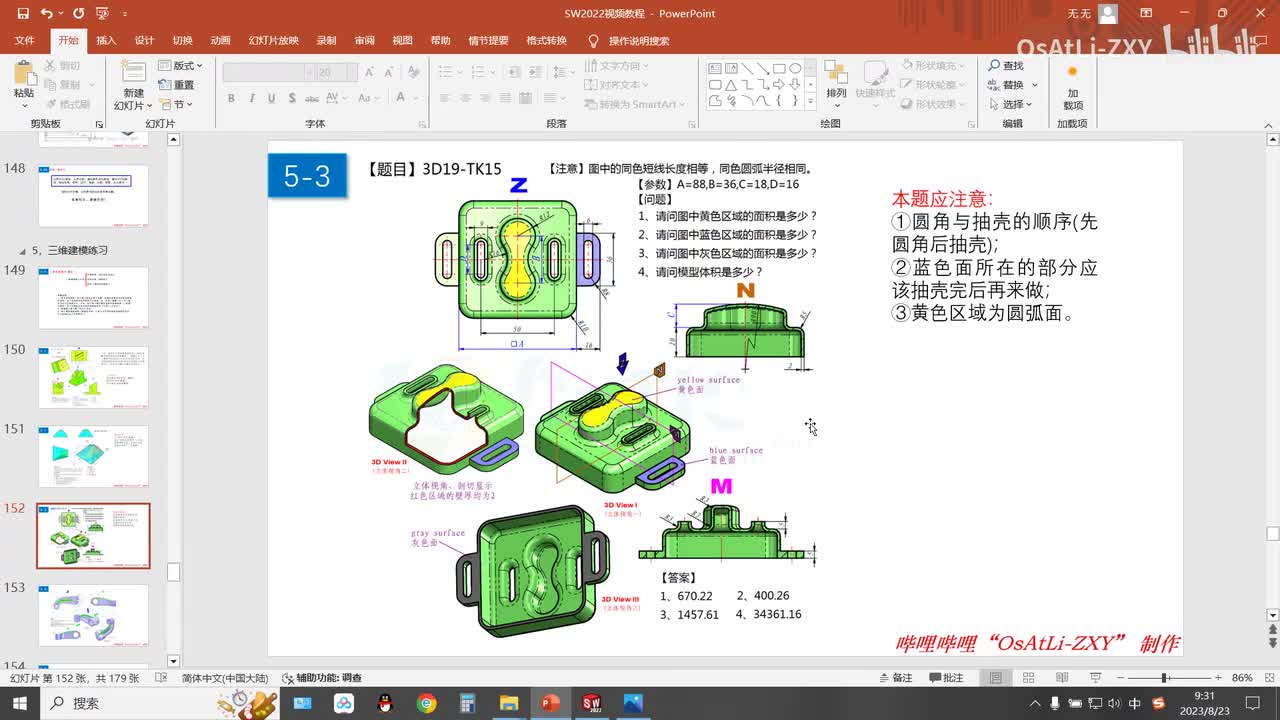The height and width of the screenshot is (720, 1280).
Task: Toggle Bold formatting
Action: coord(231,98)
